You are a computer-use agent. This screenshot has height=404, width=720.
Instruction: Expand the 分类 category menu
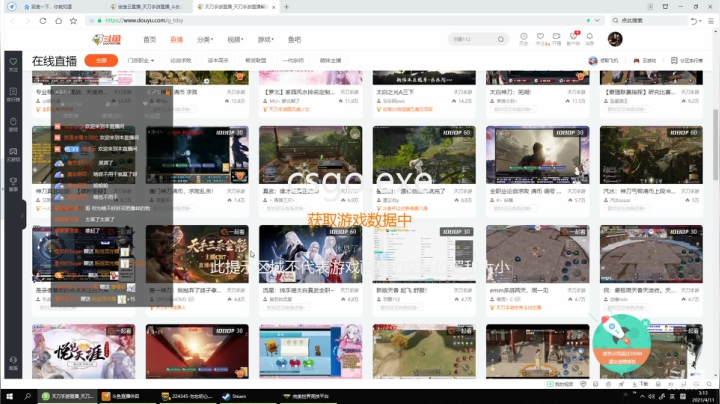pos(205,39)
